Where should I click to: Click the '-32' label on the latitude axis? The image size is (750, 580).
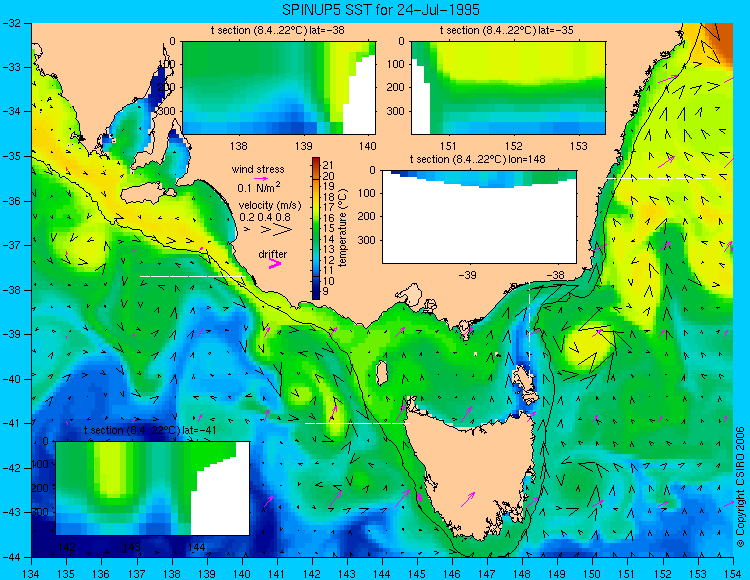pyautogui.click(x=10, y=23)
